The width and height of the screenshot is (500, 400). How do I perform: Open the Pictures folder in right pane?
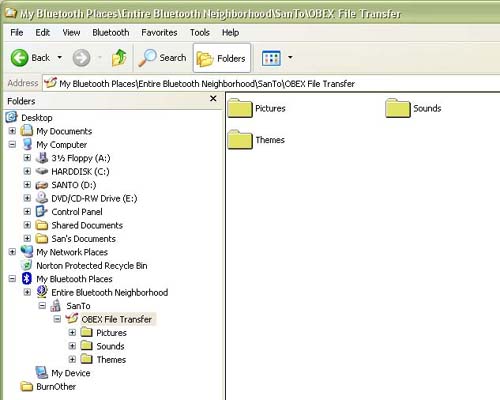coord(257,108)
